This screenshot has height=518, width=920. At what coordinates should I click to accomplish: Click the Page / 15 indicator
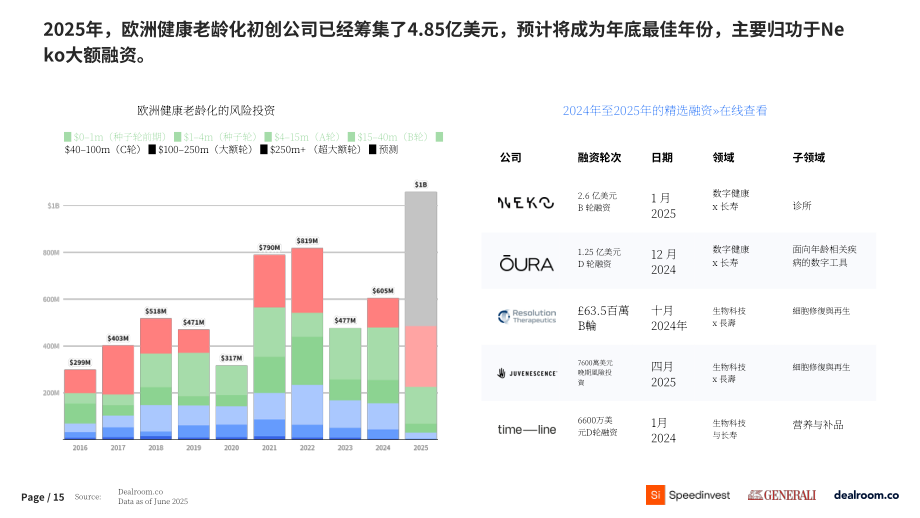tap(42, 497)
